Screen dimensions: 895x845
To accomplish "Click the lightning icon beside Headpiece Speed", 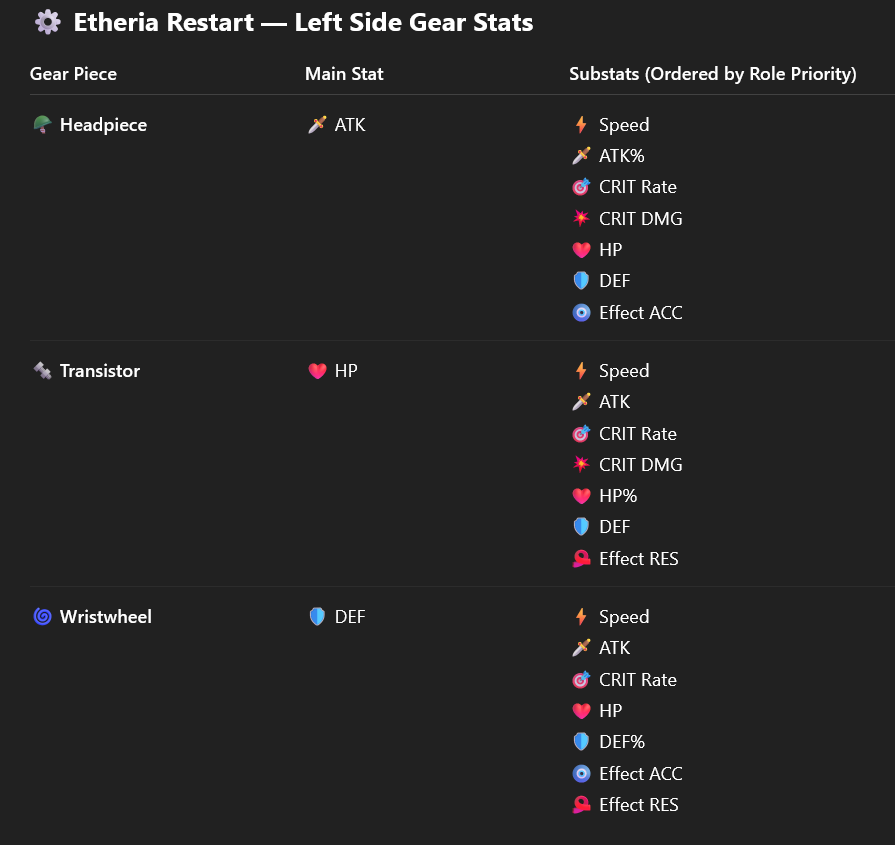I will tap(581, 124).
